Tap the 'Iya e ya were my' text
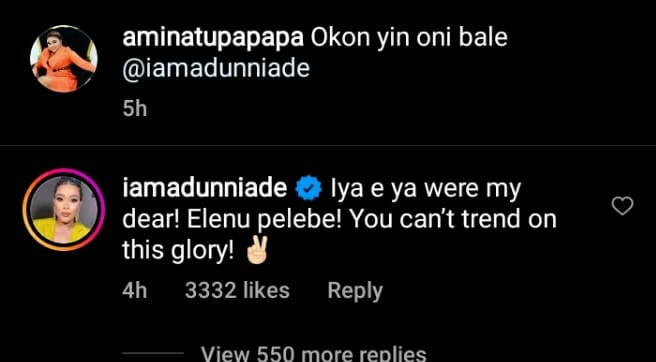The image size is (656, 362). 425,190
